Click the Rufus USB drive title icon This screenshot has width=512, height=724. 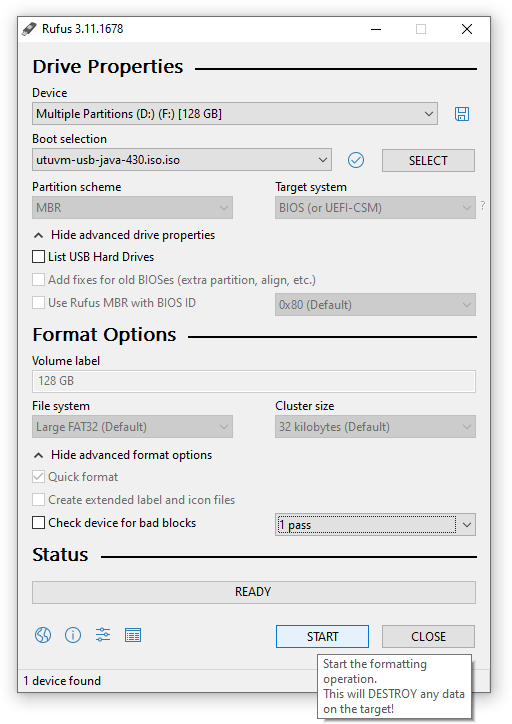click(29, 29)
